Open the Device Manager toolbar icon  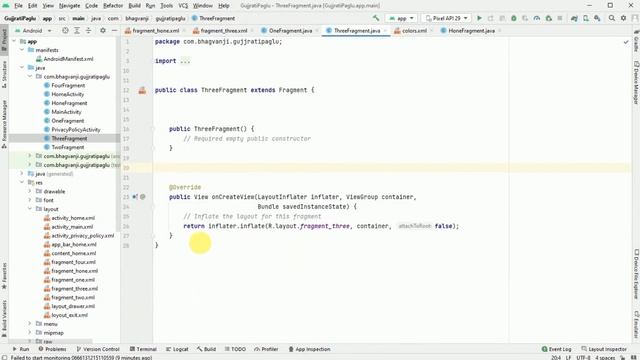click(x=586, y=18)
